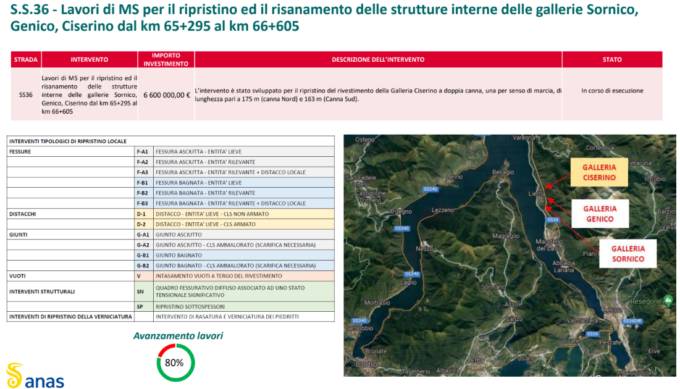Select the GALLERIA GENICO label
Image resolution: width=680 pixels, height=389 pixels.
600,213
